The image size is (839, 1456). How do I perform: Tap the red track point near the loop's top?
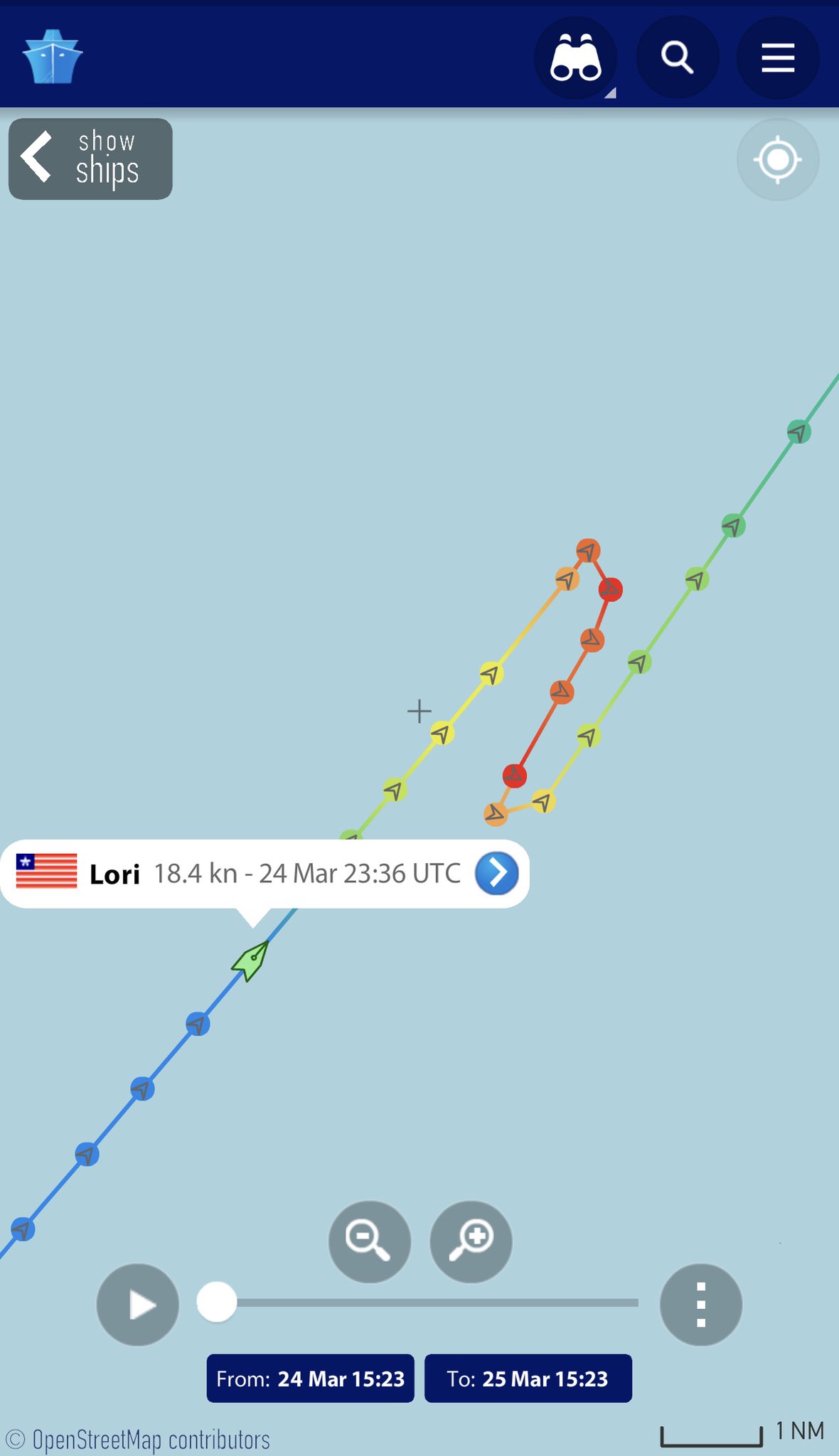coord(610,589)
